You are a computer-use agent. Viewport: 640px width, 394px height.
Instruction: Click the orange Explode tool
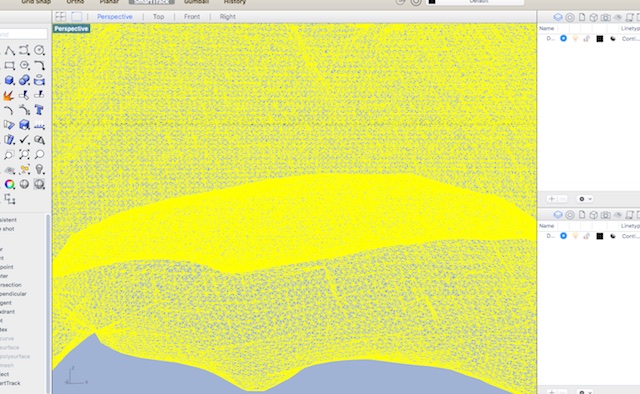click(9, 96)
